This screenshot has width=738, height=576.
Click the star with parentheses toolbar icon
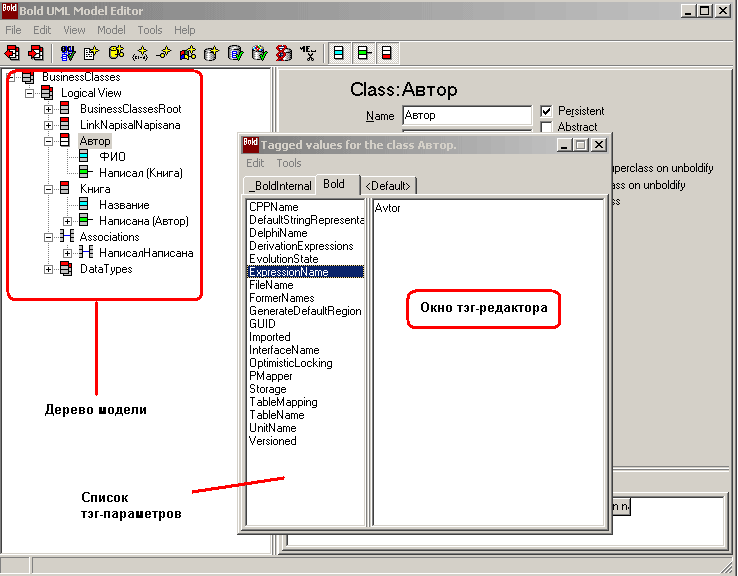click(140, 53)
